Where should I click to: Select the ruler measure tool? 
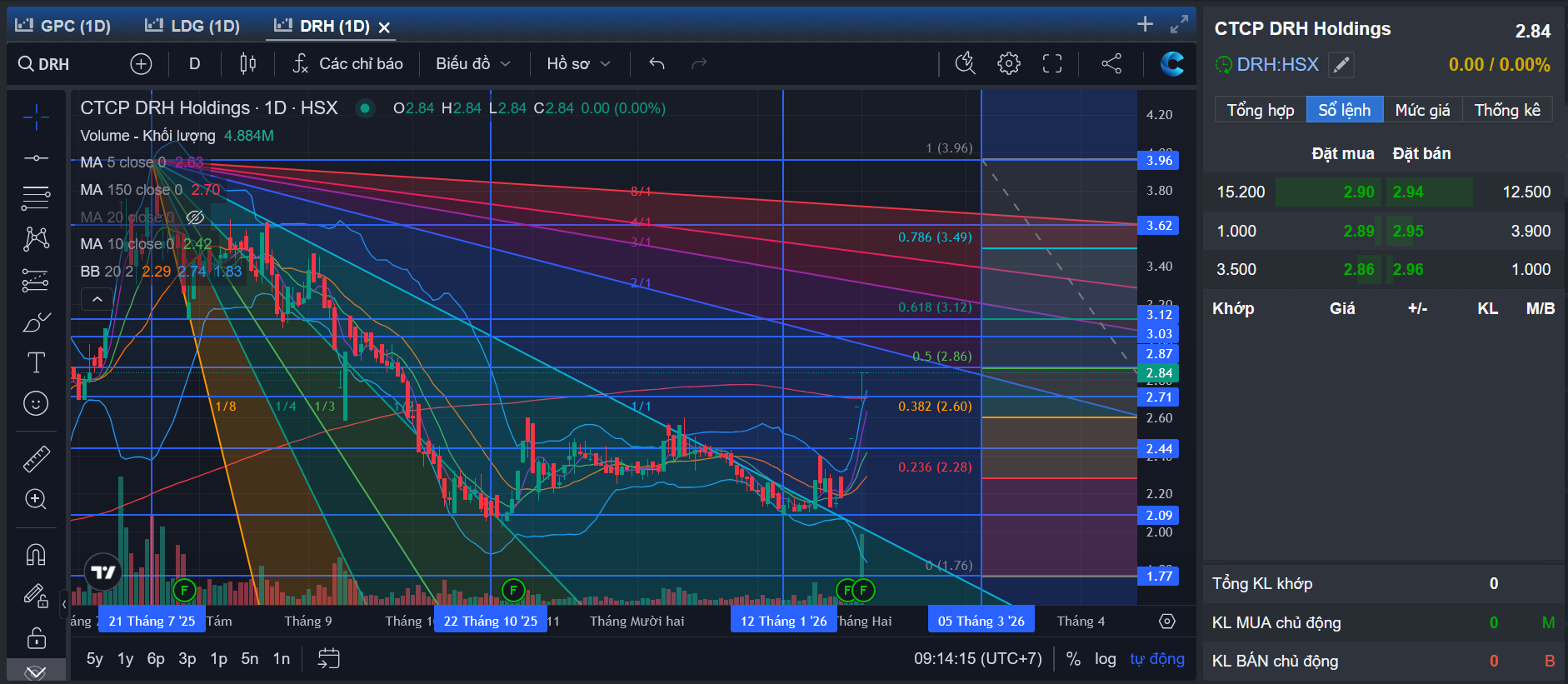[35, 458]
